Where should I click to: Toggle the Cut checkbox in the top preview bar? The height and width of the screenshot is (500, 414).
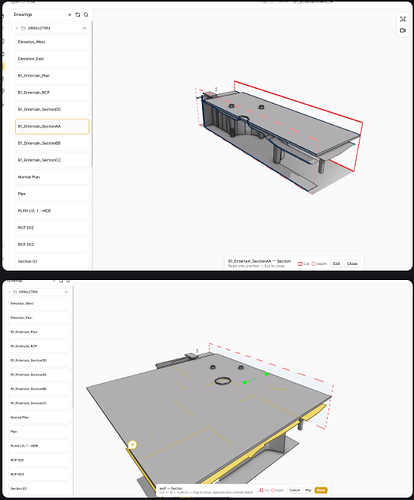click(x=300, y=264)
